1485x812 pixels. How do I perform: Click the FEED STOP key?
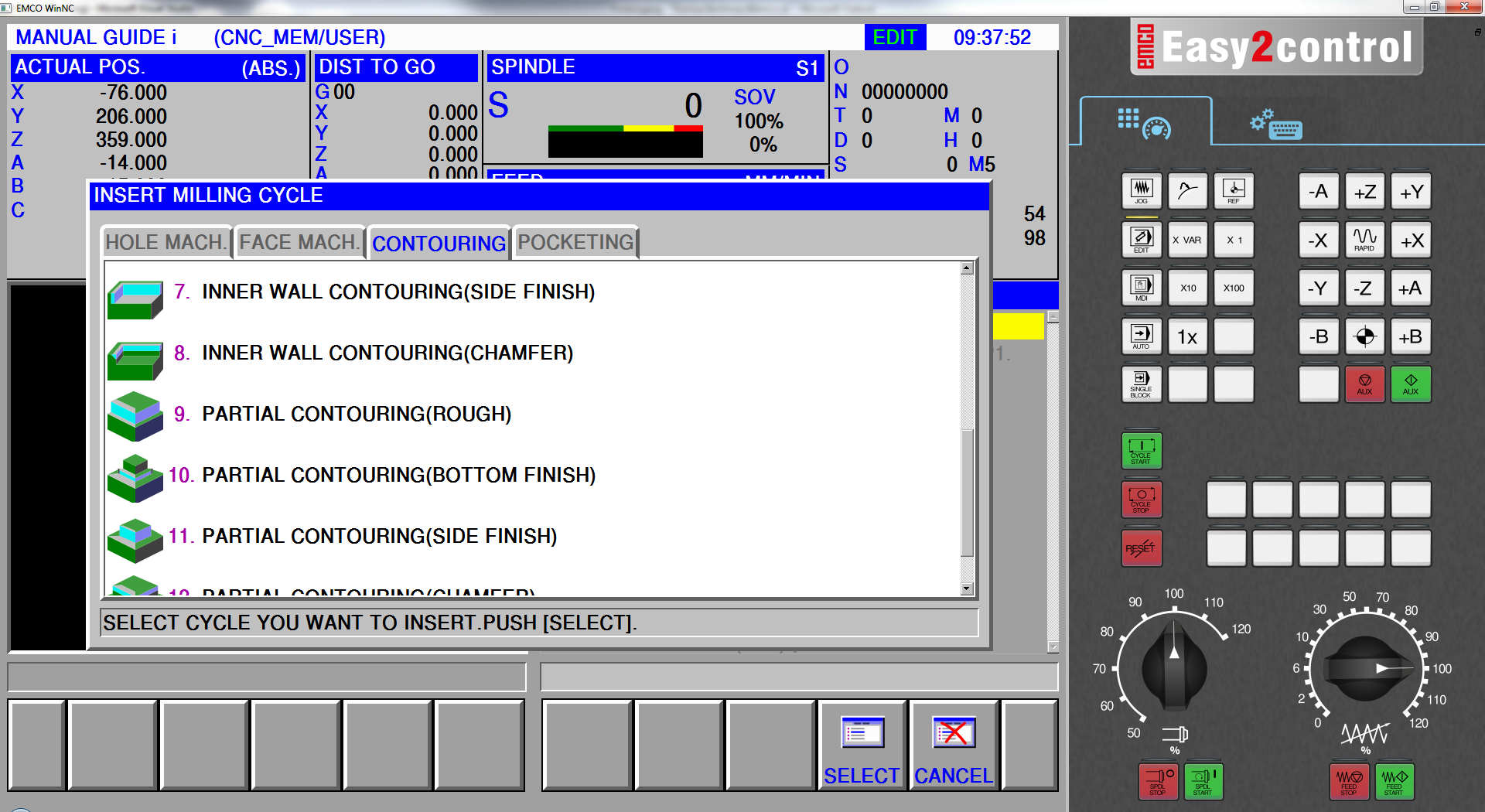(x=1349, y=781)
